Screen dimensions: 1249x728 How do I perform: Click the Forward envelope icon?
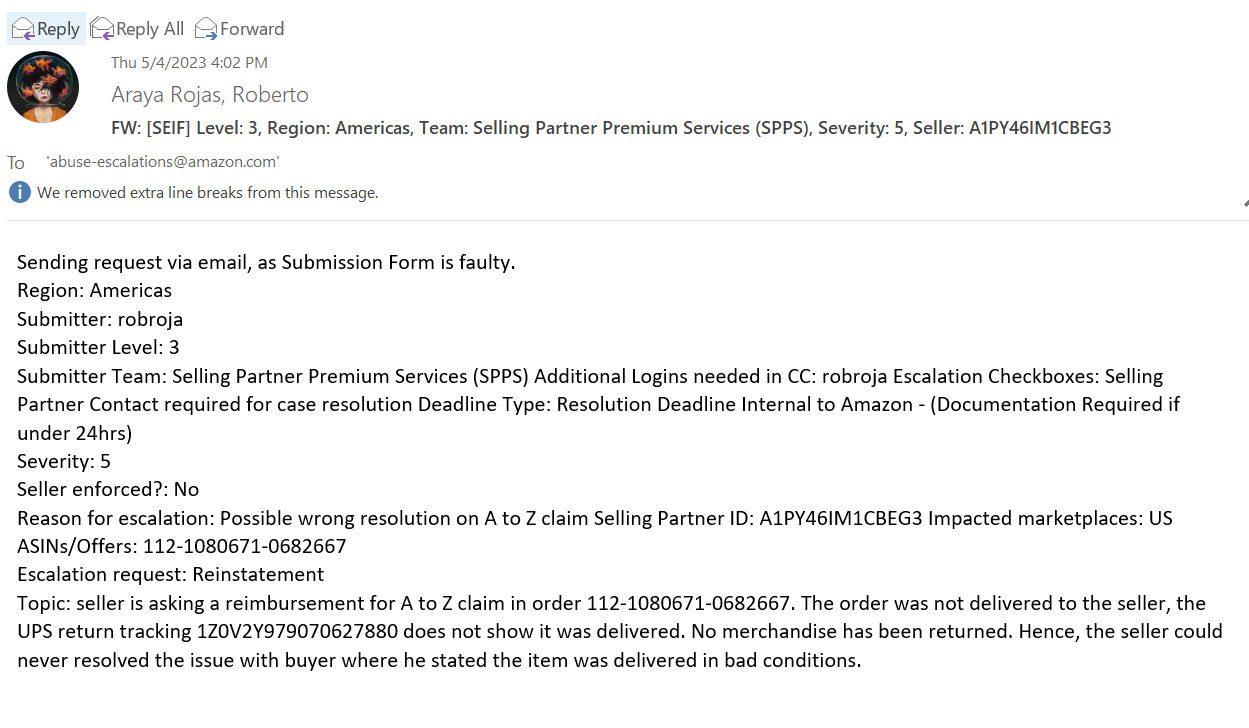click(206, 28)
